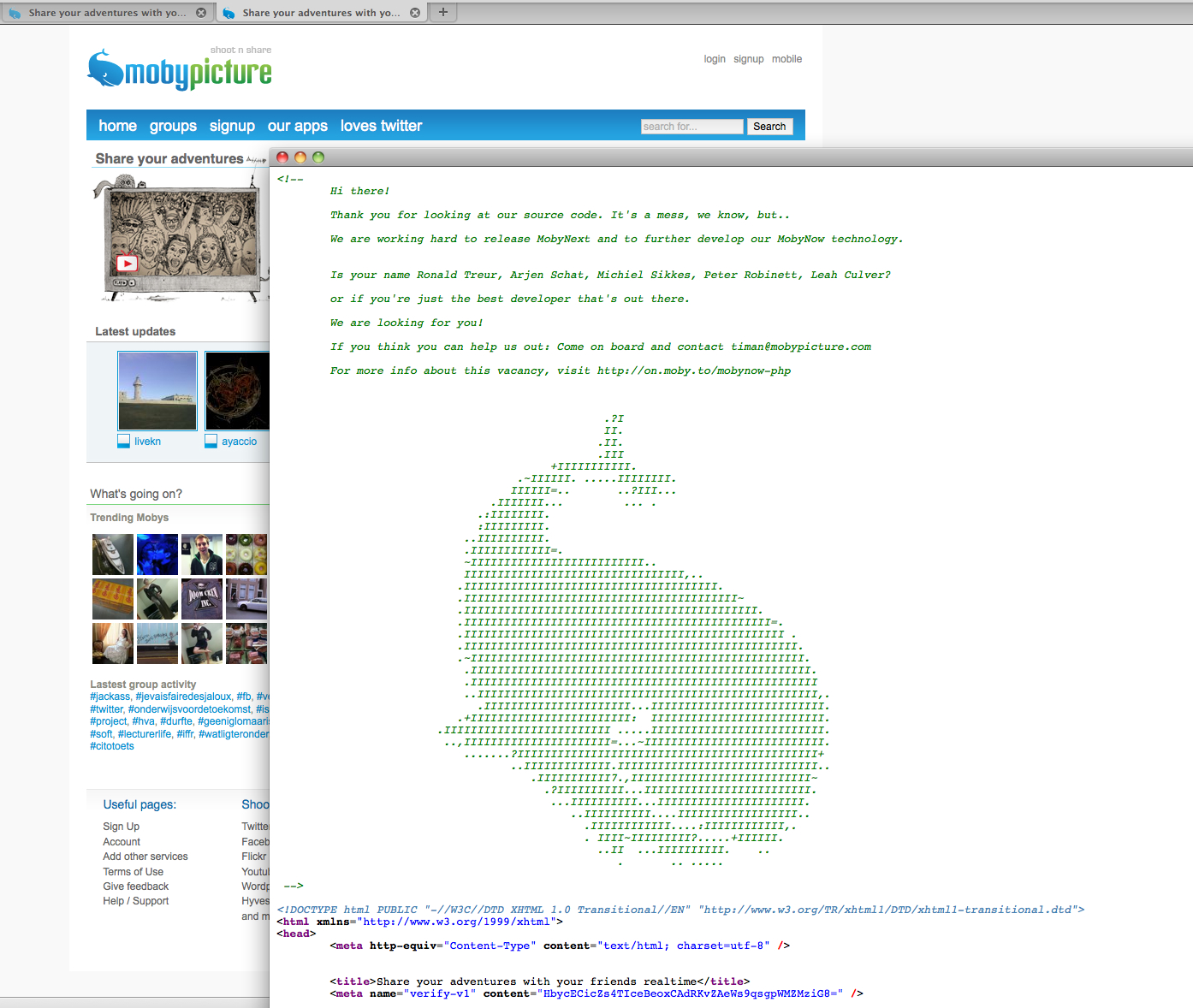Focus the search for... input field
This screenshot has height=1008, width=1193.
pyautogui.click(x=691, y=127)
